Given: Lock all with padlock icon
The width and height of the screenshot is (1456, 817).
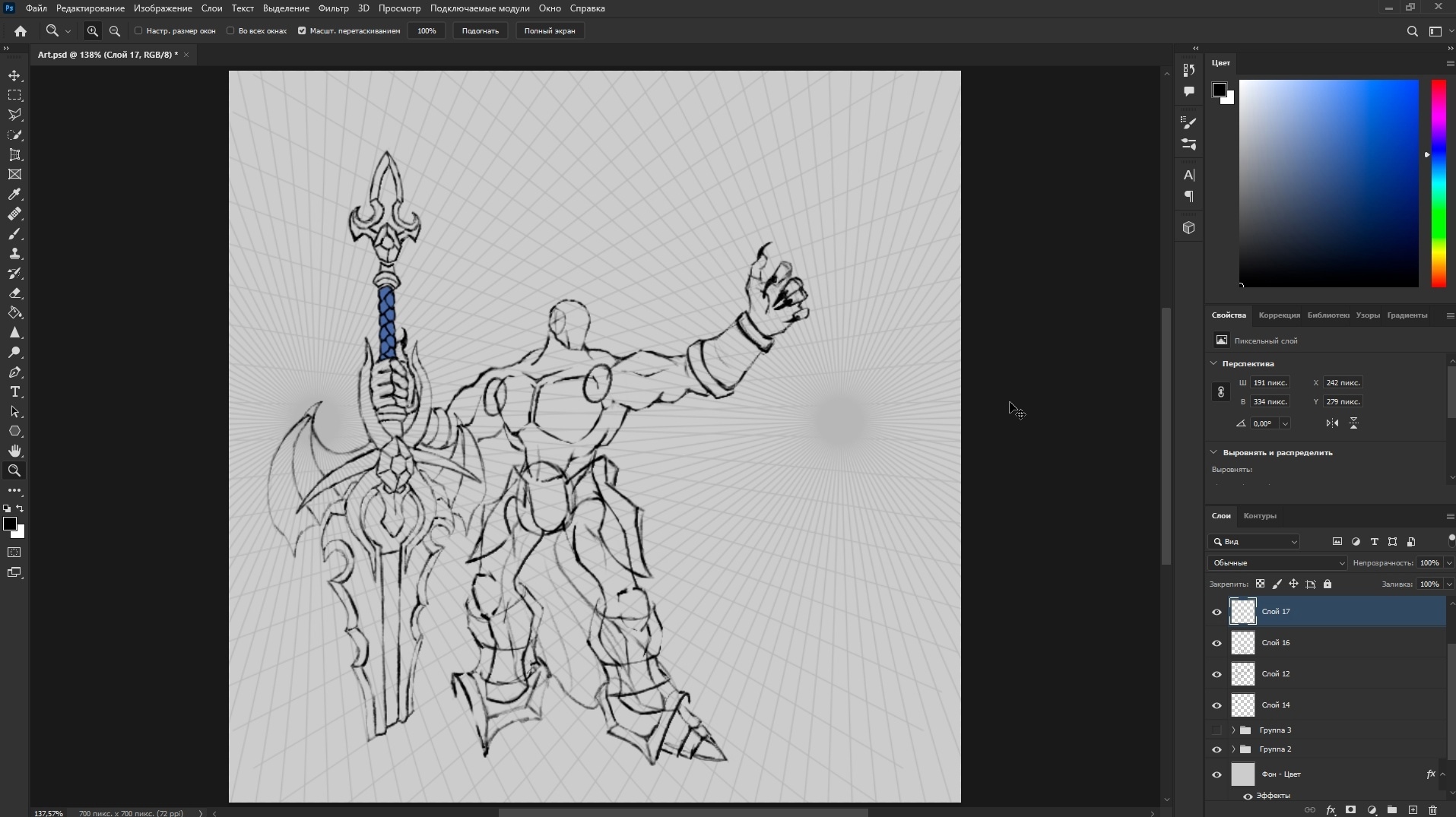Looking at the screenshot, I should 1328,584.
